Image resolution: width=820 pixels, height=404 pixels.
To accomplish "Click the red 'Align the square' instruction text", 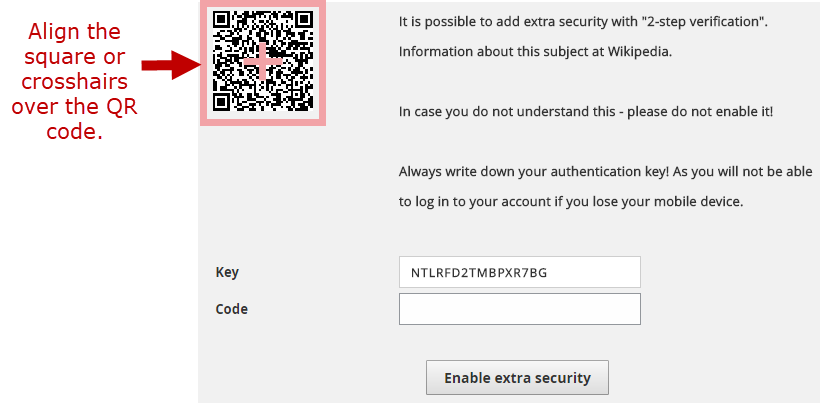I will point(74,82).
